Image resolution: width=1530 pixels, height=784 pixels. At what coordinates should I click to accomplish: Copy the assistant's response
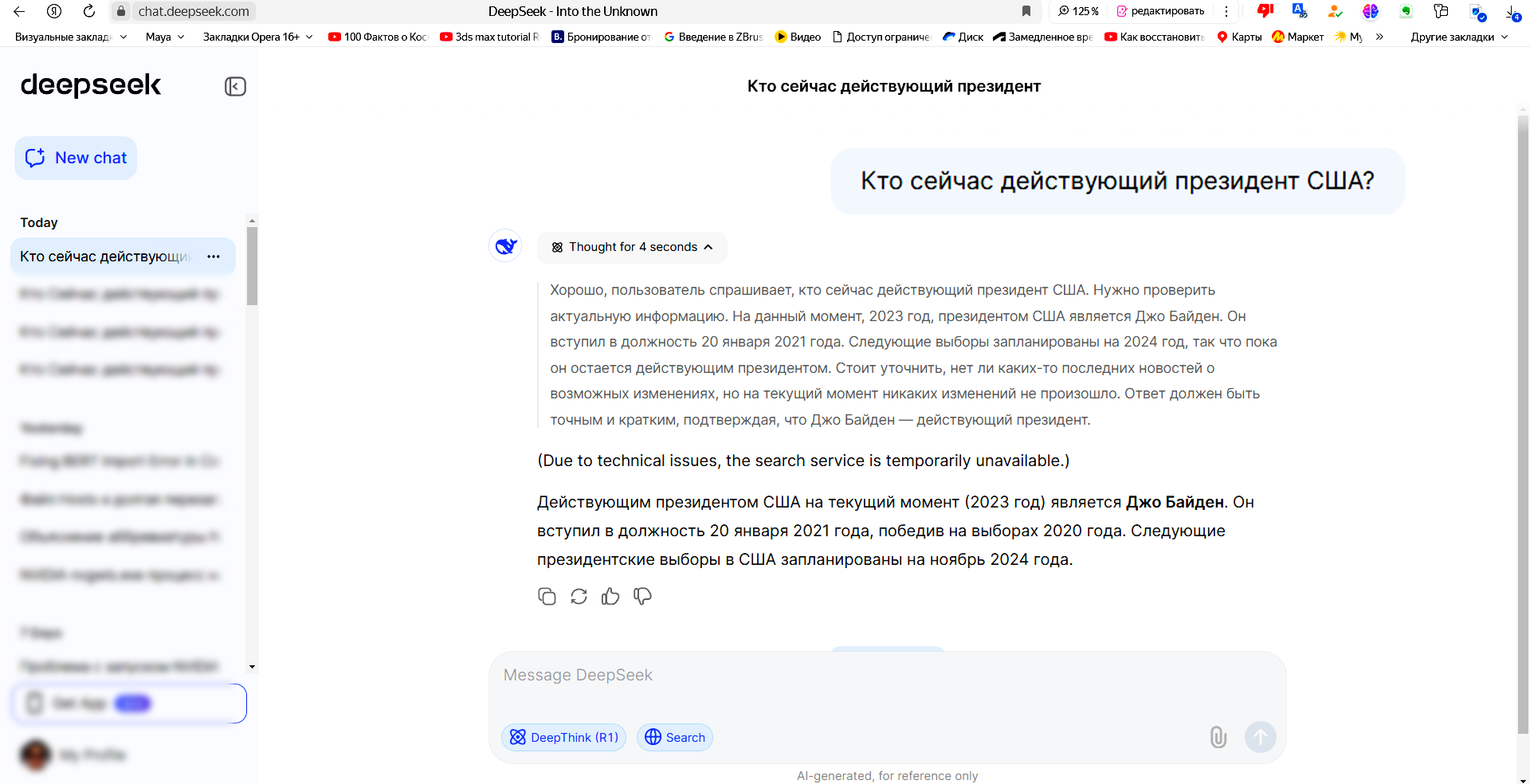(x=547, y=596)
